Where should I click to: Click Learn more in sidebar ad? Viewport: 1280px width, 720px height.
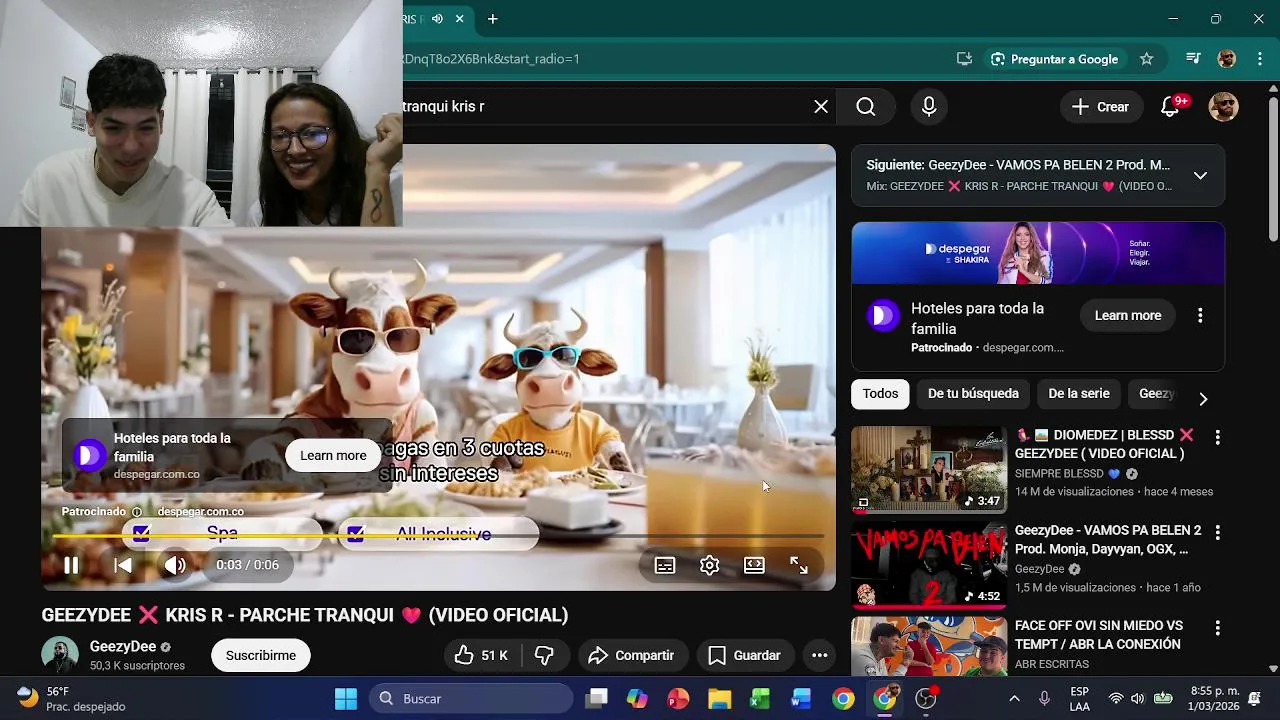pos(1128,315)
